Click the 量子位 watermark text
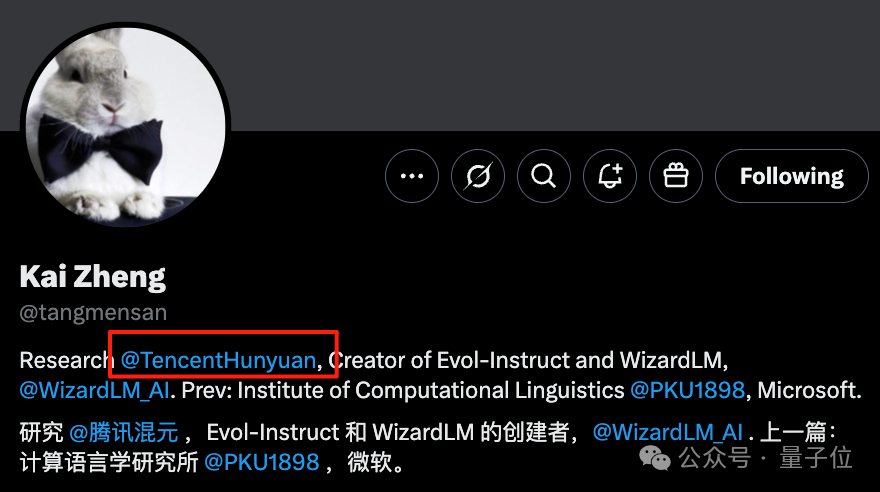880x492 pixels. [x=816, y=457]
